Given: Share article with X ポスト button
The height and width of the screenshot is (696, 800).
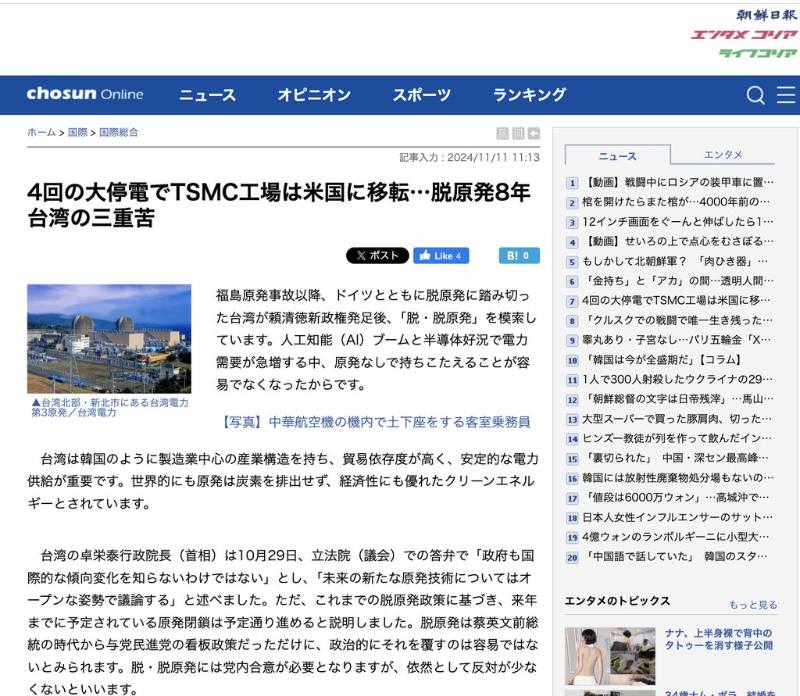Looking at the screenshot, I should (377, 256).
